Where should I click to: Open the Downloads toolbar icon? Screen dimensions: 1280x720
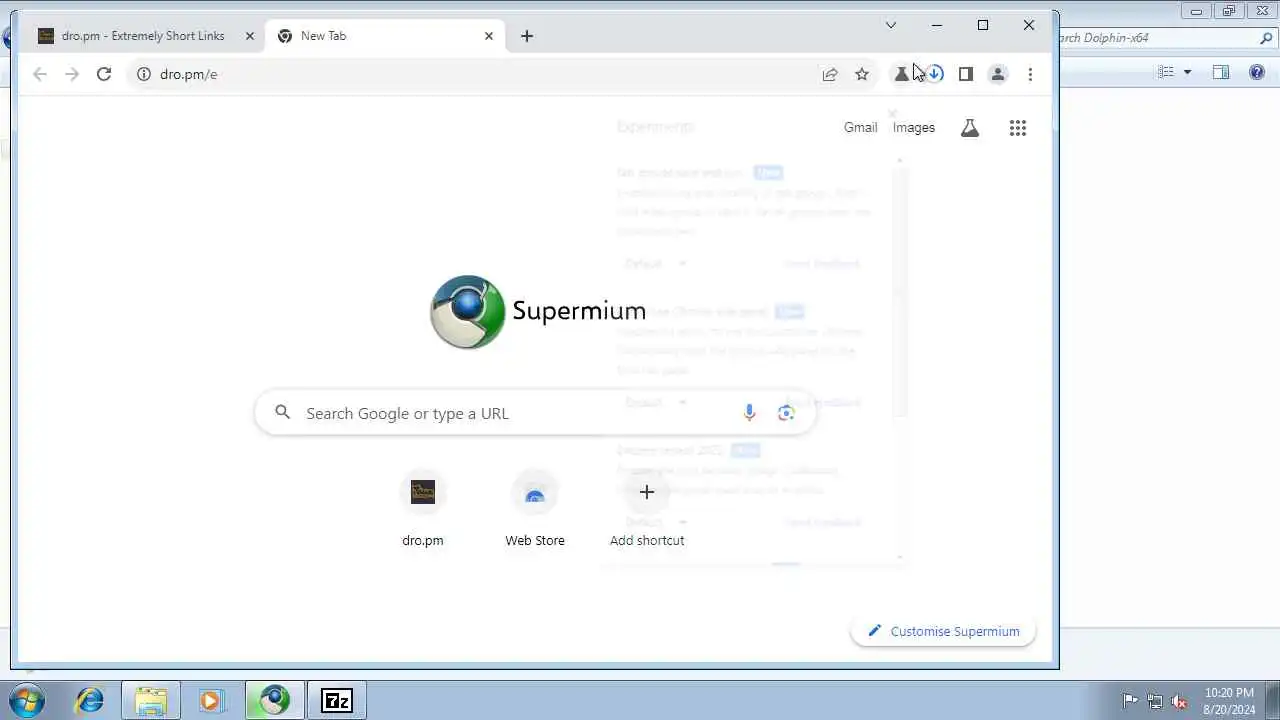(934, 74)
